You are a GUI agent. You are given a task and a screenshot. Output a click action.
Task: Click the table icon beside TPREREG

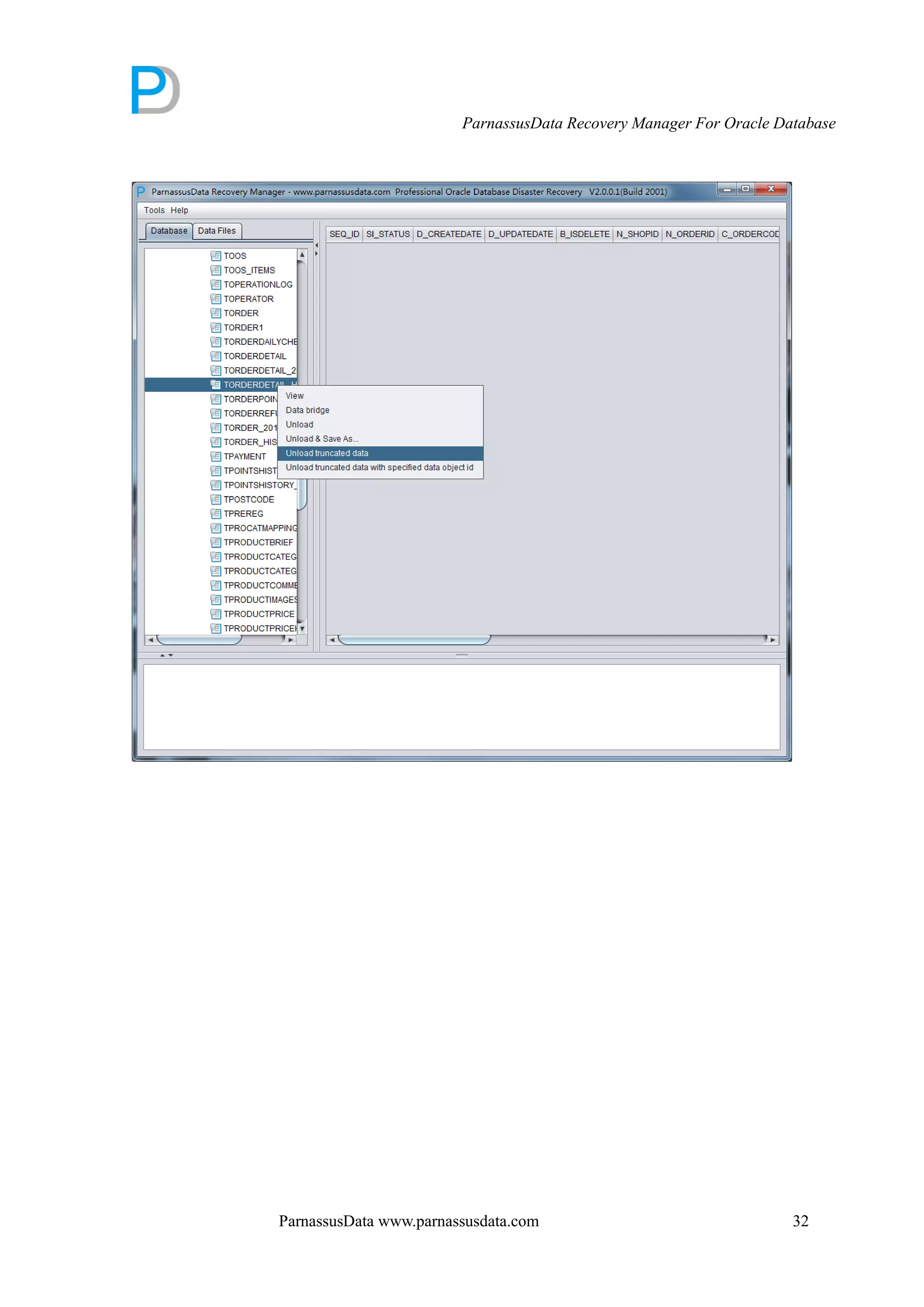(x=216, y=514)
